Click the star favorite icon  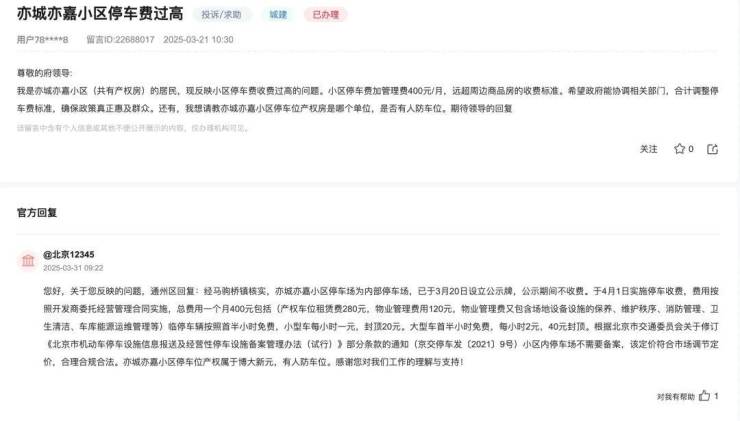coord(679,149)
